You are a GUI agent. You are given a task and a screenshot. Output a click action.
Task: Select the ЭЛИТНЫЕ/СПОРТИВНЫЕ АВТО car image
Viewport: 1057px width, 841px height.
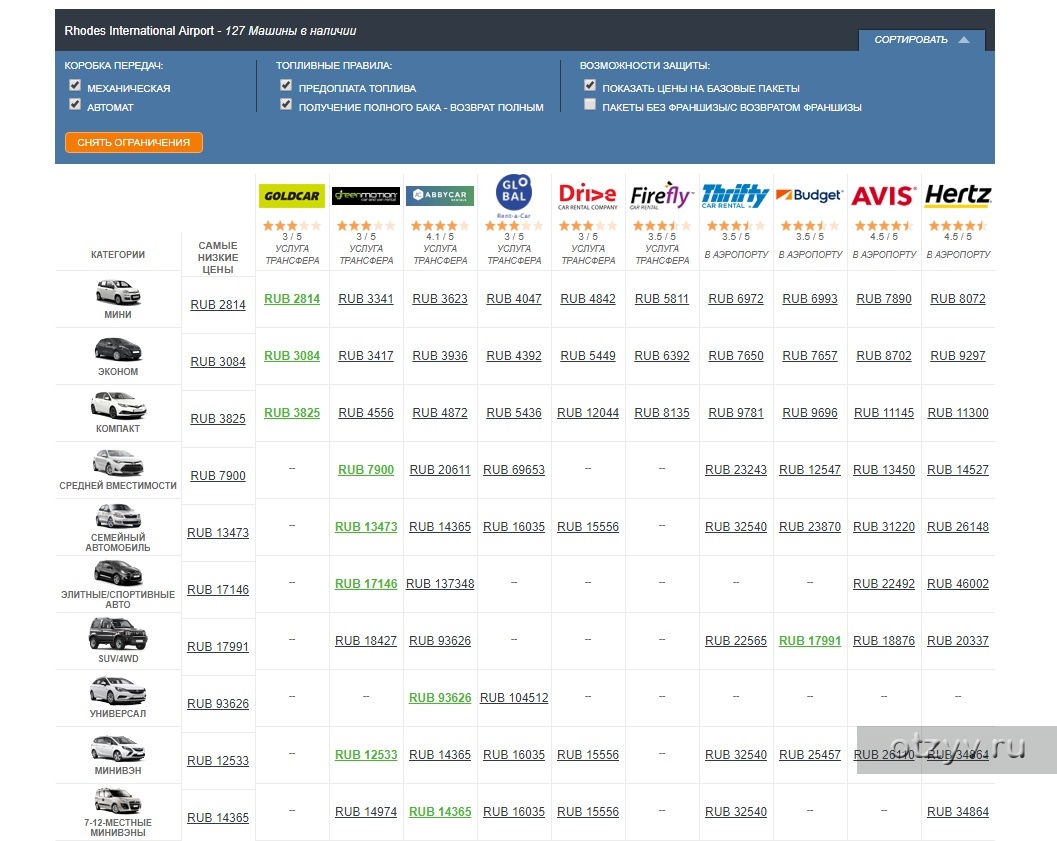click(x=118, y=573)
